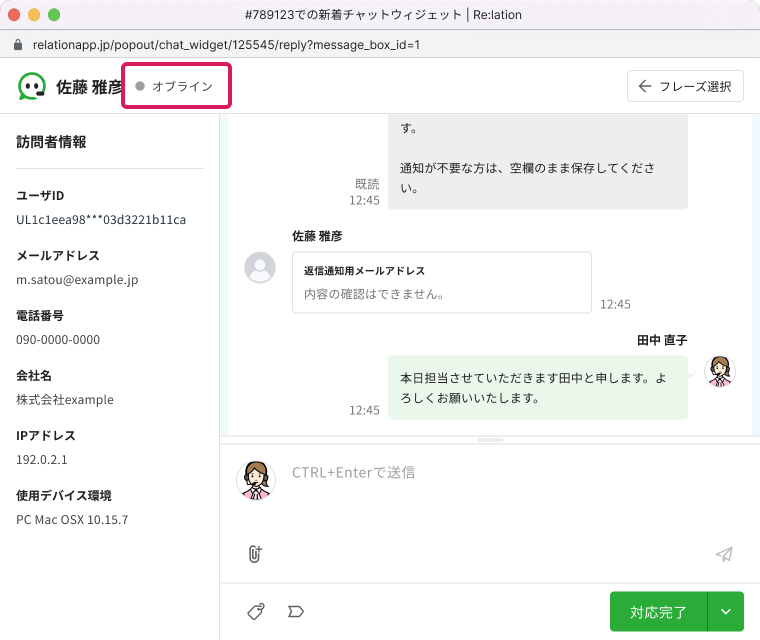Image resolution: width=760 pixels, height=640 pixels.
Task: Open the dropdown arrow next to 対応完了
Action: pos(726,611)
